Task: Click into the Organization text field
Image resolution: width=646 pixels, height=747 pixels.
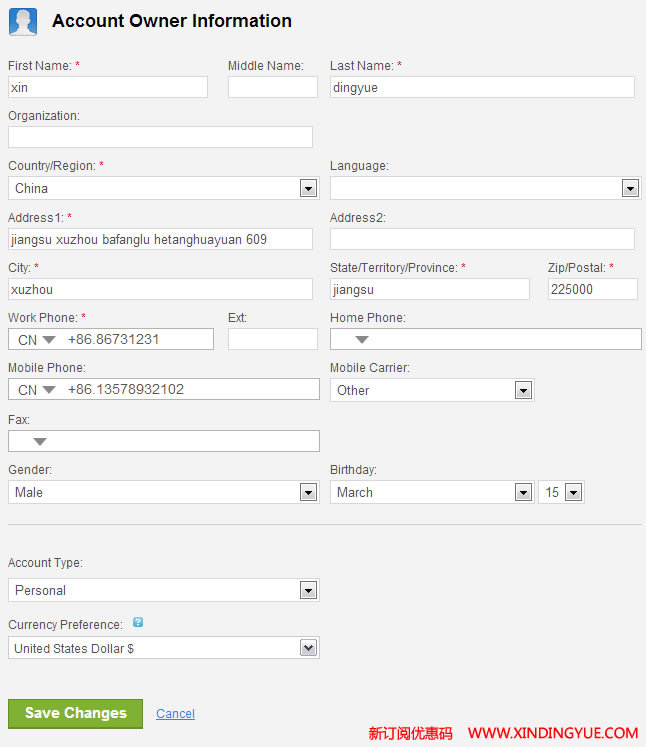Action: [160, 137]
